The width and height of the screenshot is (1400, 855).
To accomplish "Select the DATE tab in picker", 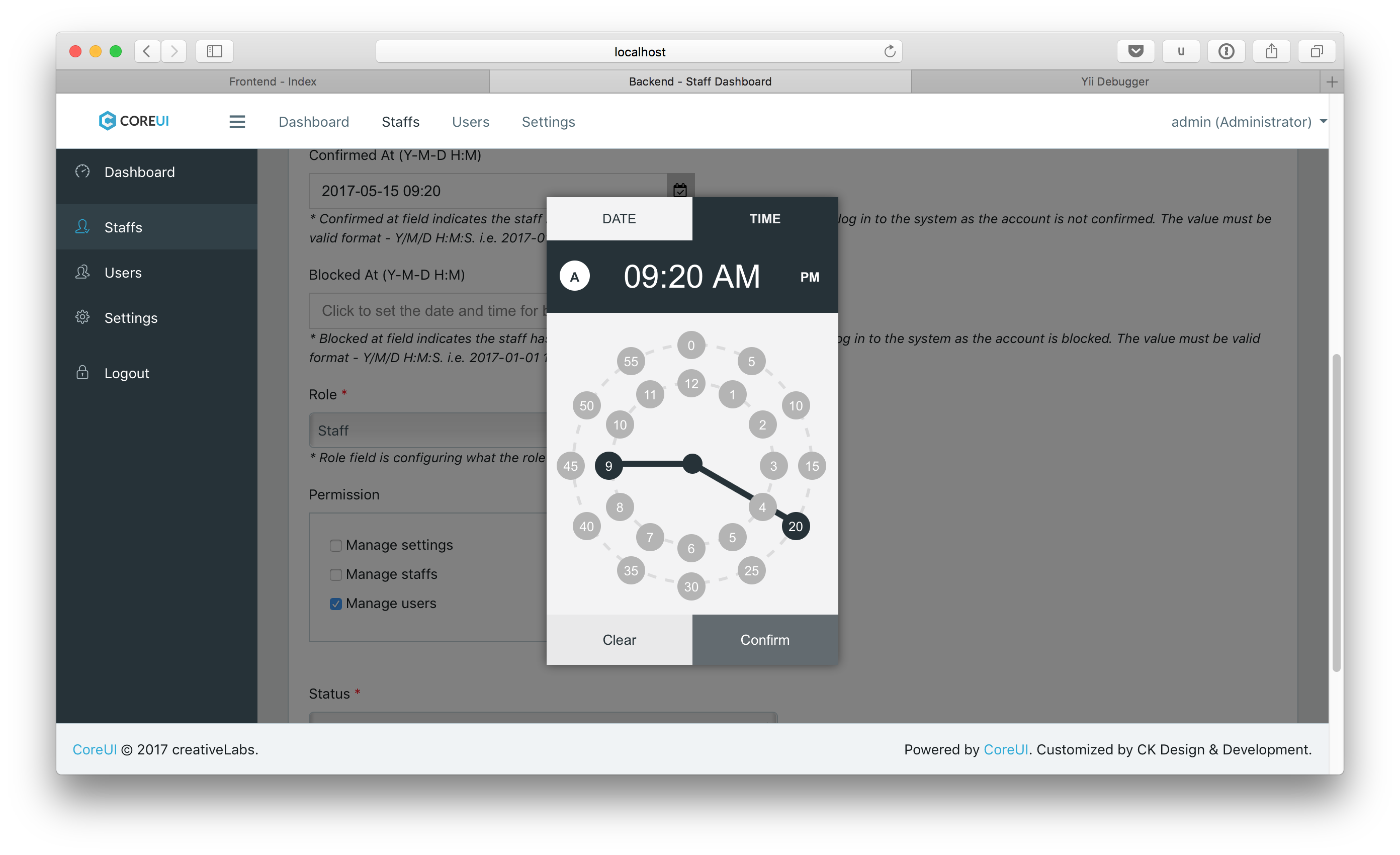I will [x=618, y=218].
